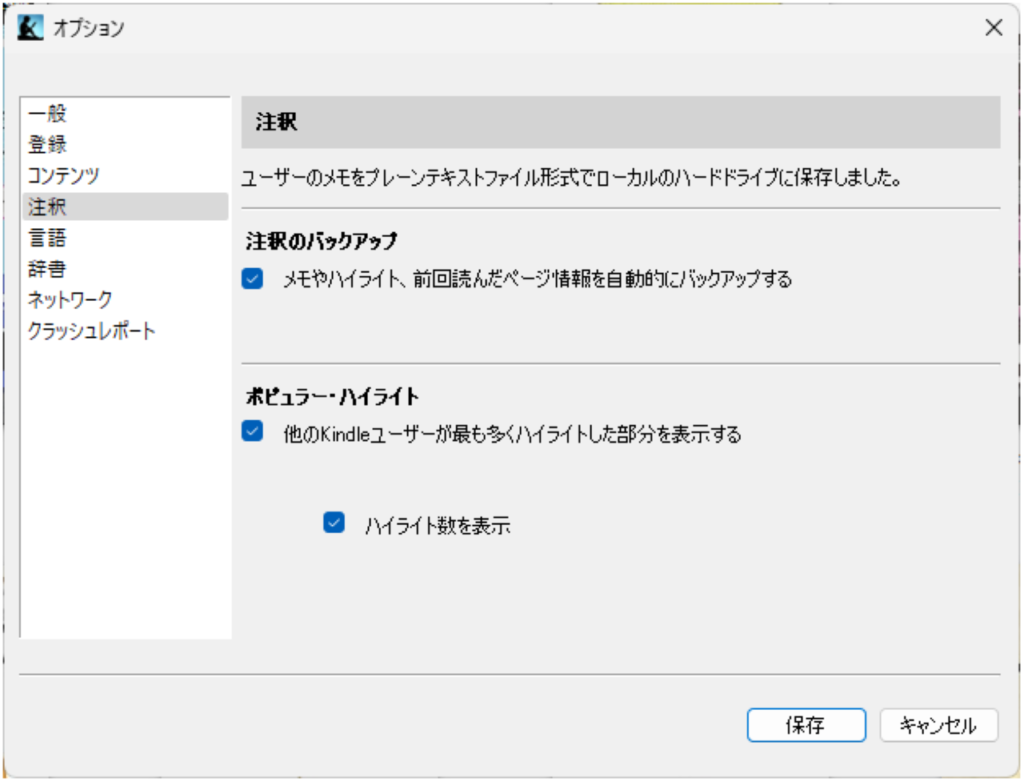Close the オプション dialog window

pyautogui.click(x=993, y=27)
